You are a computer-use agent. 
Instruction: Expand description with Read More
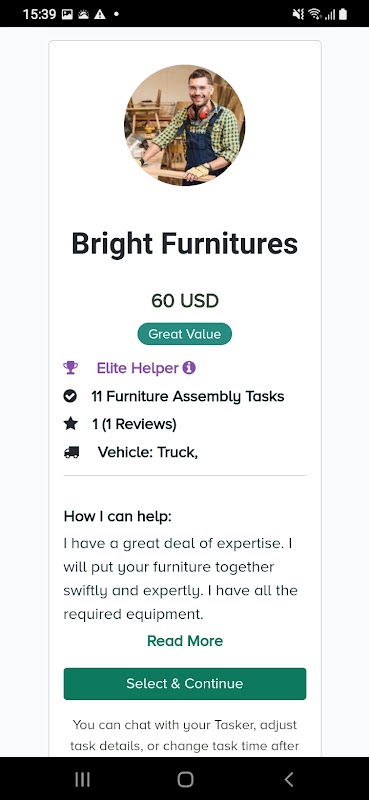pos(185,641)
